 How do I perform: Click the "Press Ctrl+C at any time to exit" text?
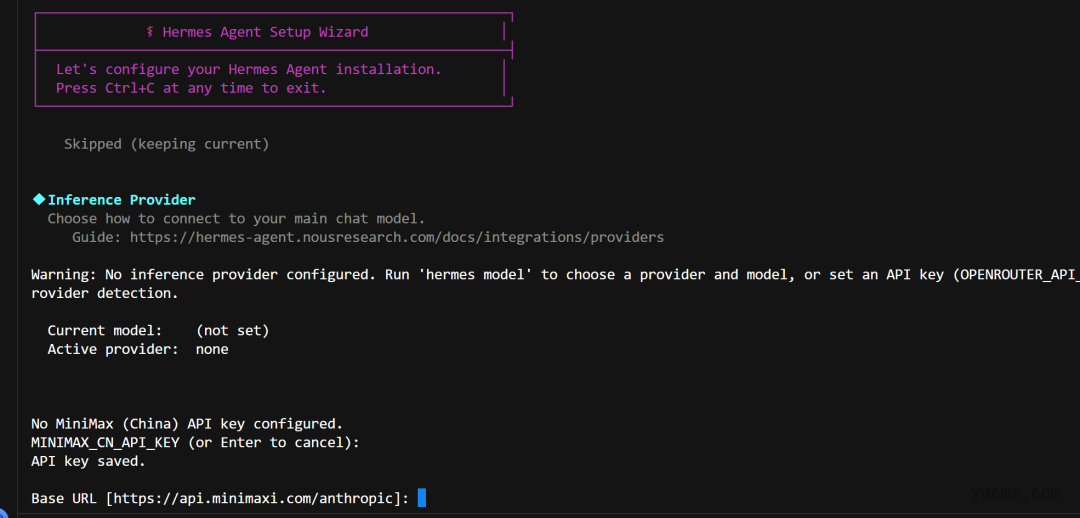tap(191, 88)
